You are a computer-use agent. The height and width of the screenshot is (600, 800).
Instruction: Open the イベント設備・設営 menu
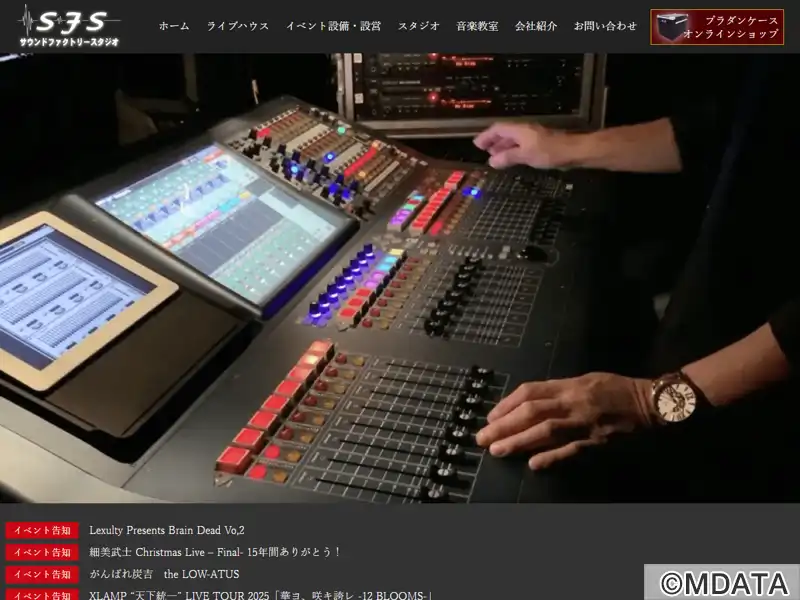pos(333,26)
